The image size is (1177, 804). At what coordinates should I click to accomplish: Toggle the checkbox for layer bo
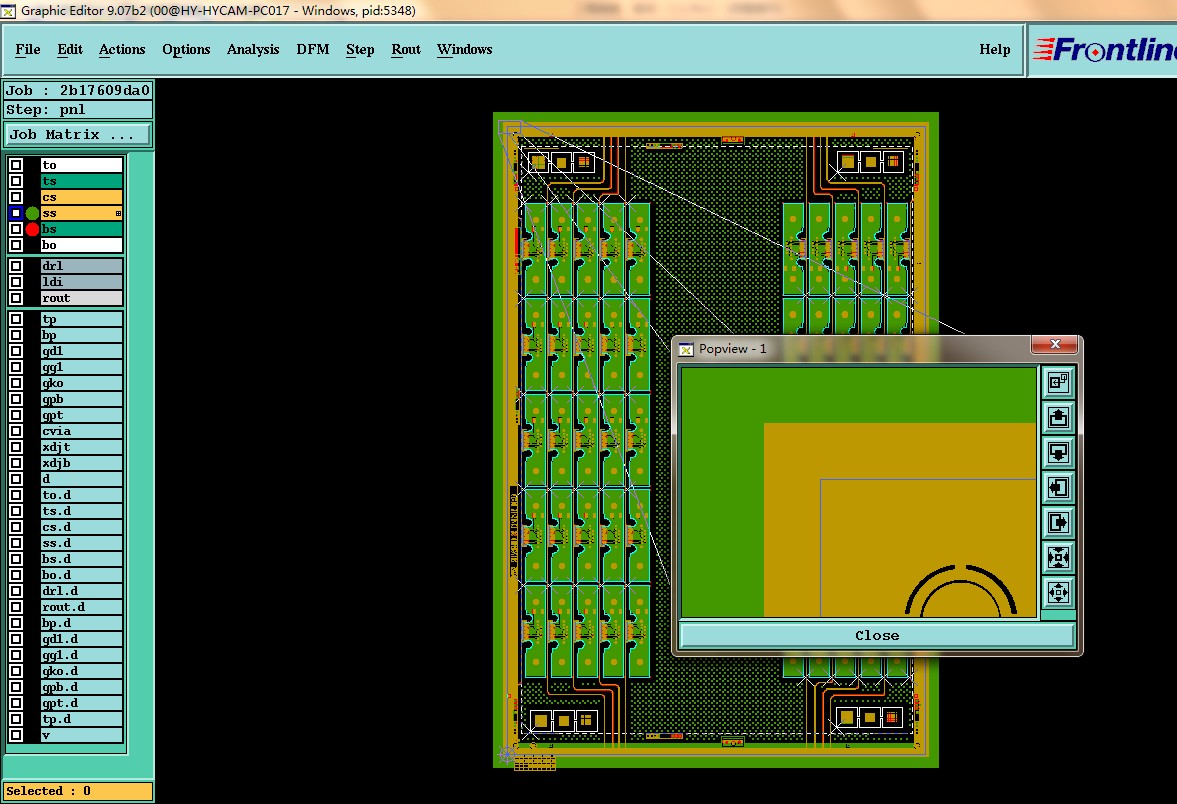coord(16,245)
